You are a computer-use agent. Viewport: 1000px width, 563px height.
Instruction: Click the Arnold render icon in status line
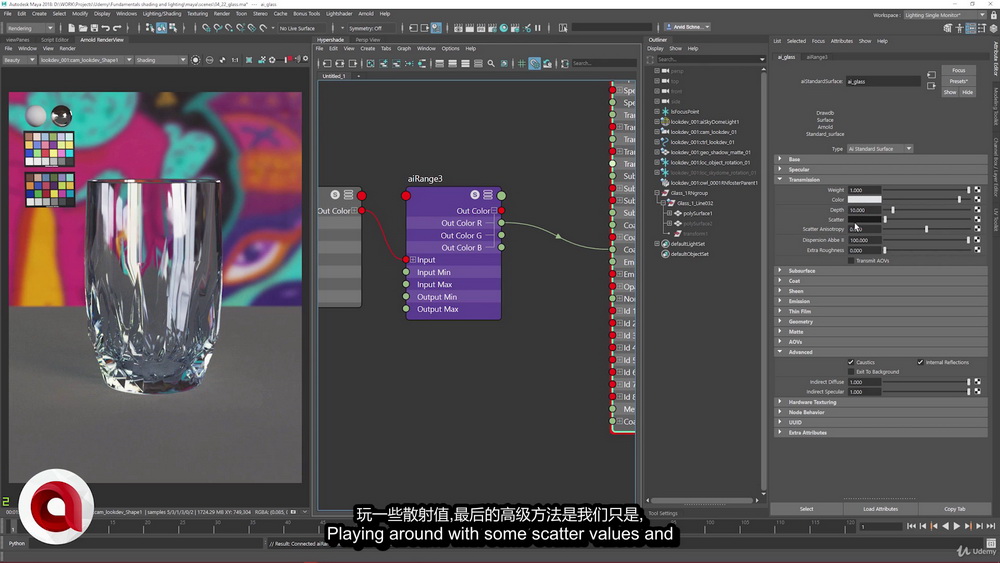(504, 28)
